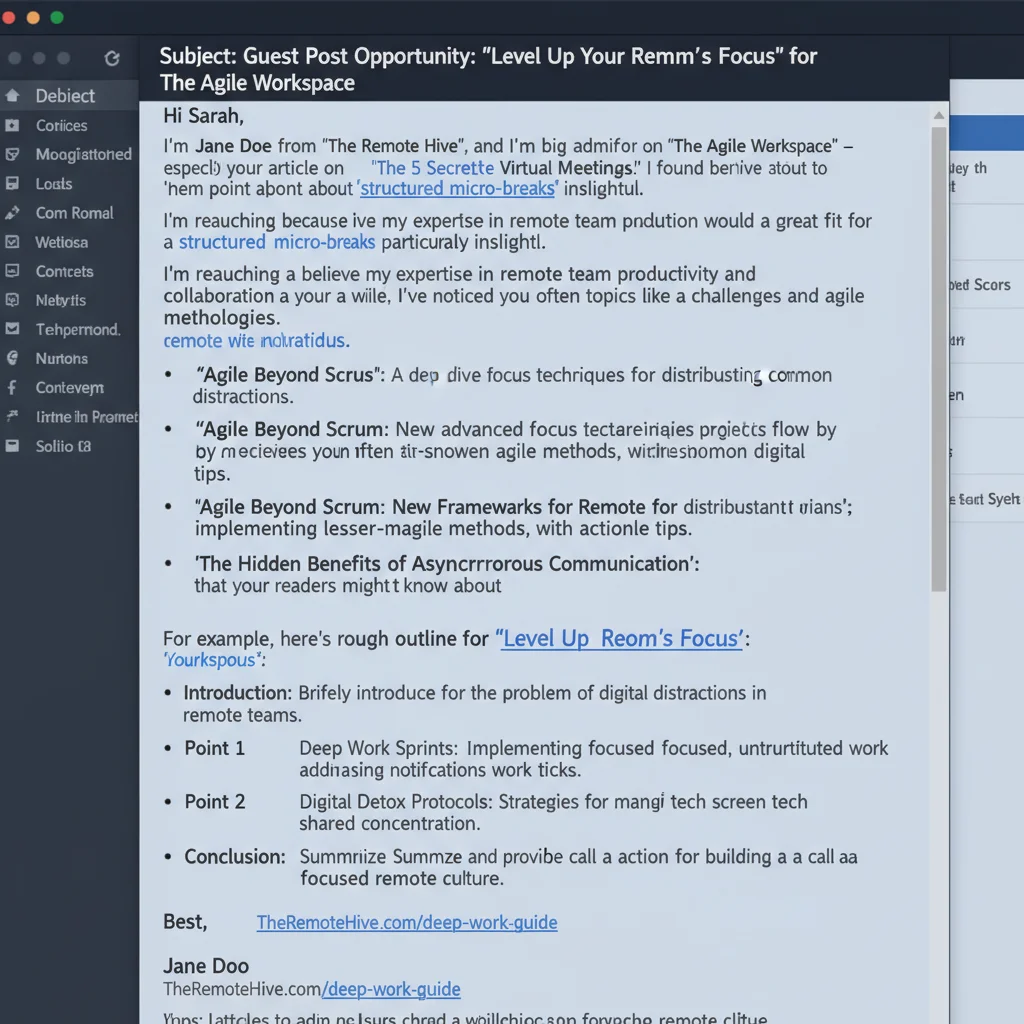Open 'structured micro-breaks' underlined link in first paragraph
1024x1024 pixels.
coord(457,189)
